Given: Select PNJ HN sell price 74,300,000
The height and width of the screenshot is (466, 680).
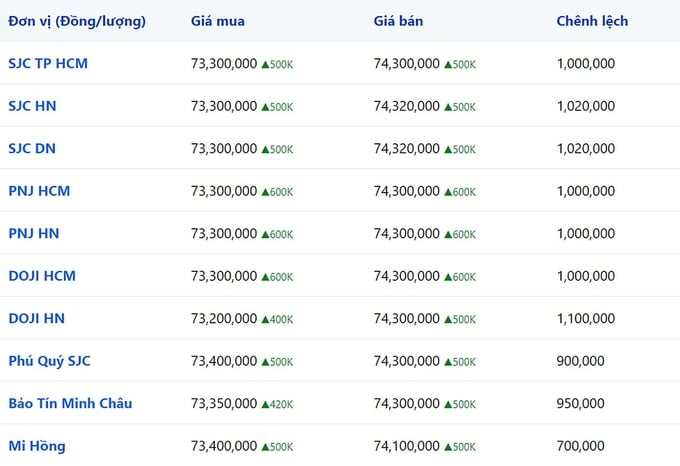Looking at the screenshot, I should click(407, 234).
